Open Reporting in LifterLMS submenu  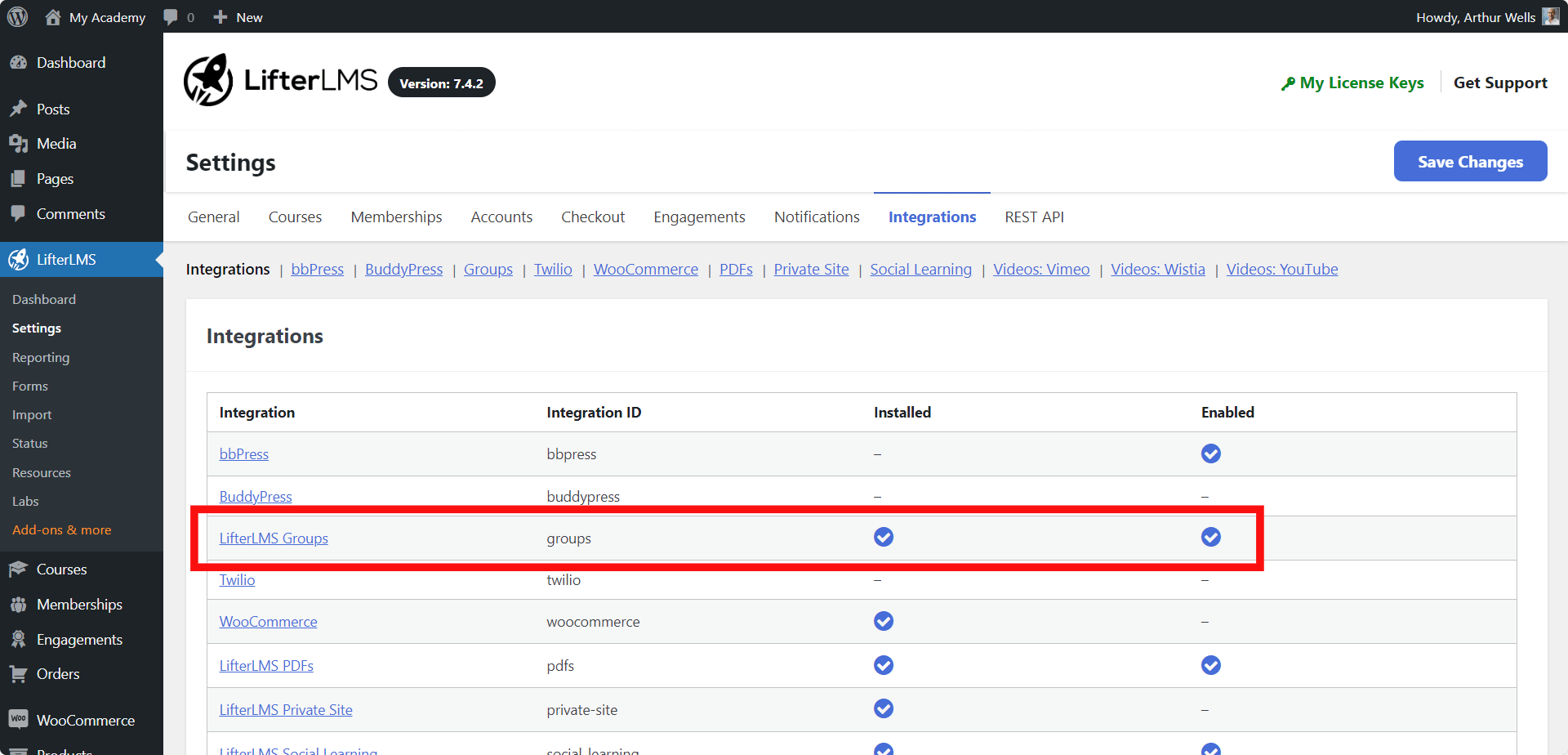(x=41, y=358)
